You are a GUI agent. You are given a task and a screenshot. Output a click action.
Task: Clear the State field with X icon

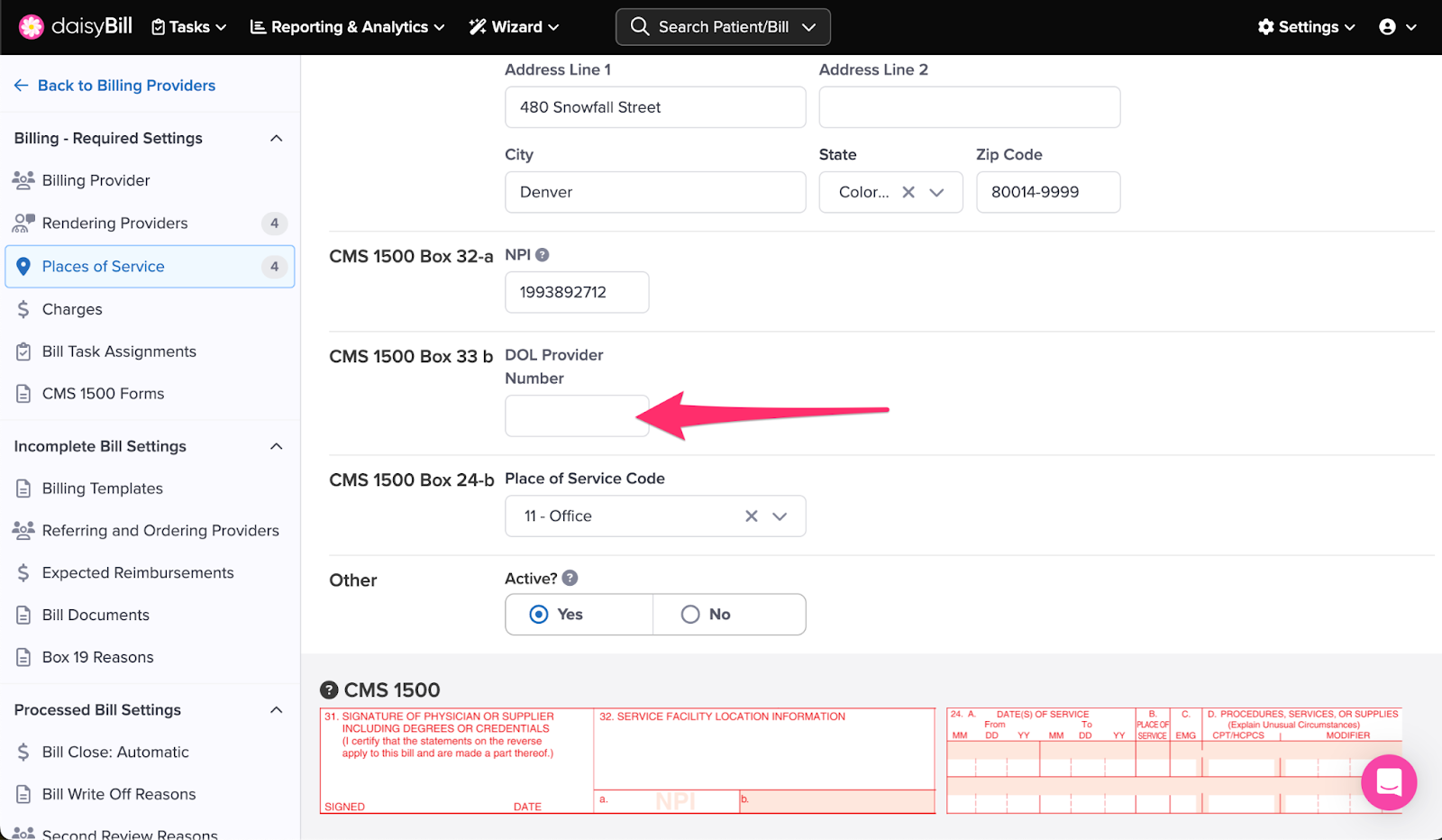908,192
